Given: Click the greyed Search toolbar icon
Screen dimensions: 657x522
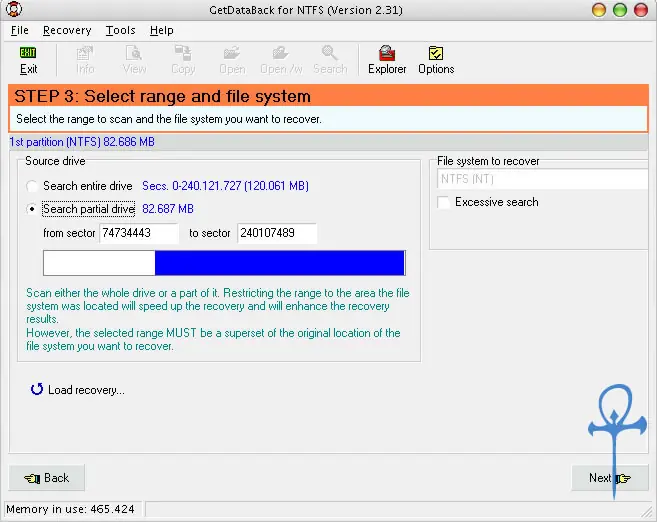Looking at the screenshot, I should pos(330,61).
